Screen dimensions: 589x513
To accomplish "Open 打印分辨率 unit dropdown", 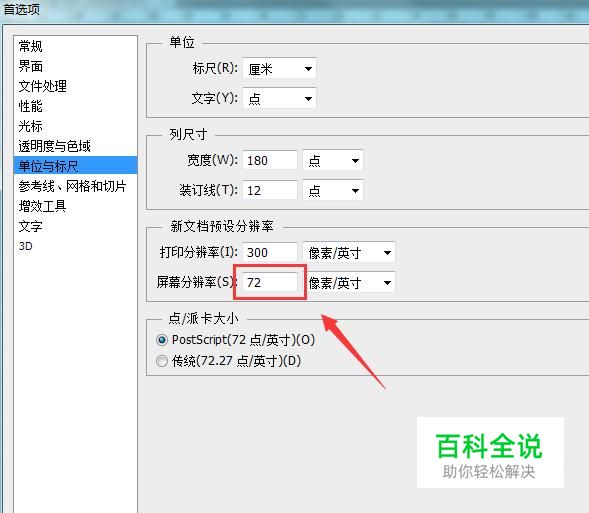I will (349, 253).
